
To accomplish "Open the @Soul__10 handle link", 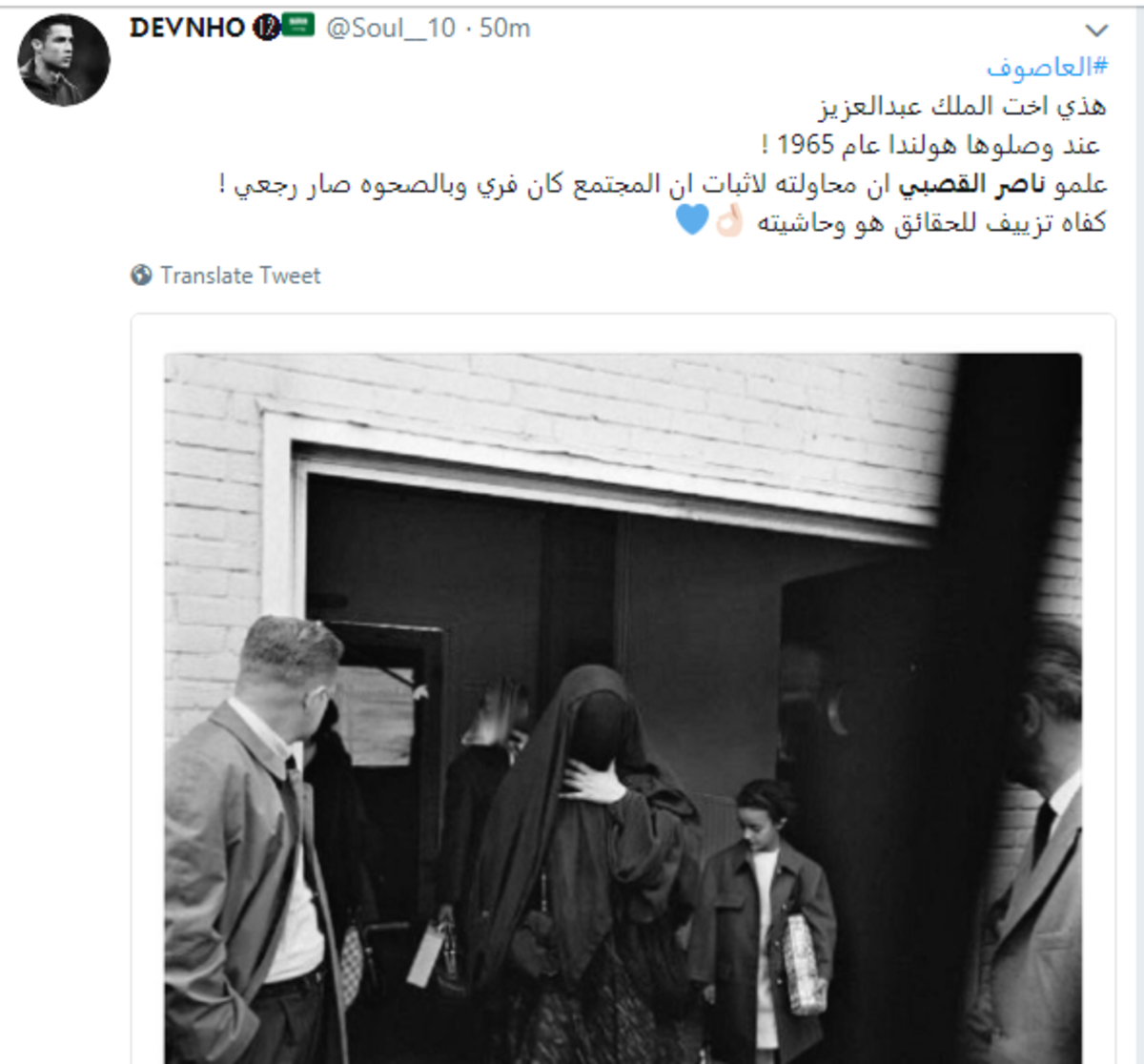I will [391, 29].
